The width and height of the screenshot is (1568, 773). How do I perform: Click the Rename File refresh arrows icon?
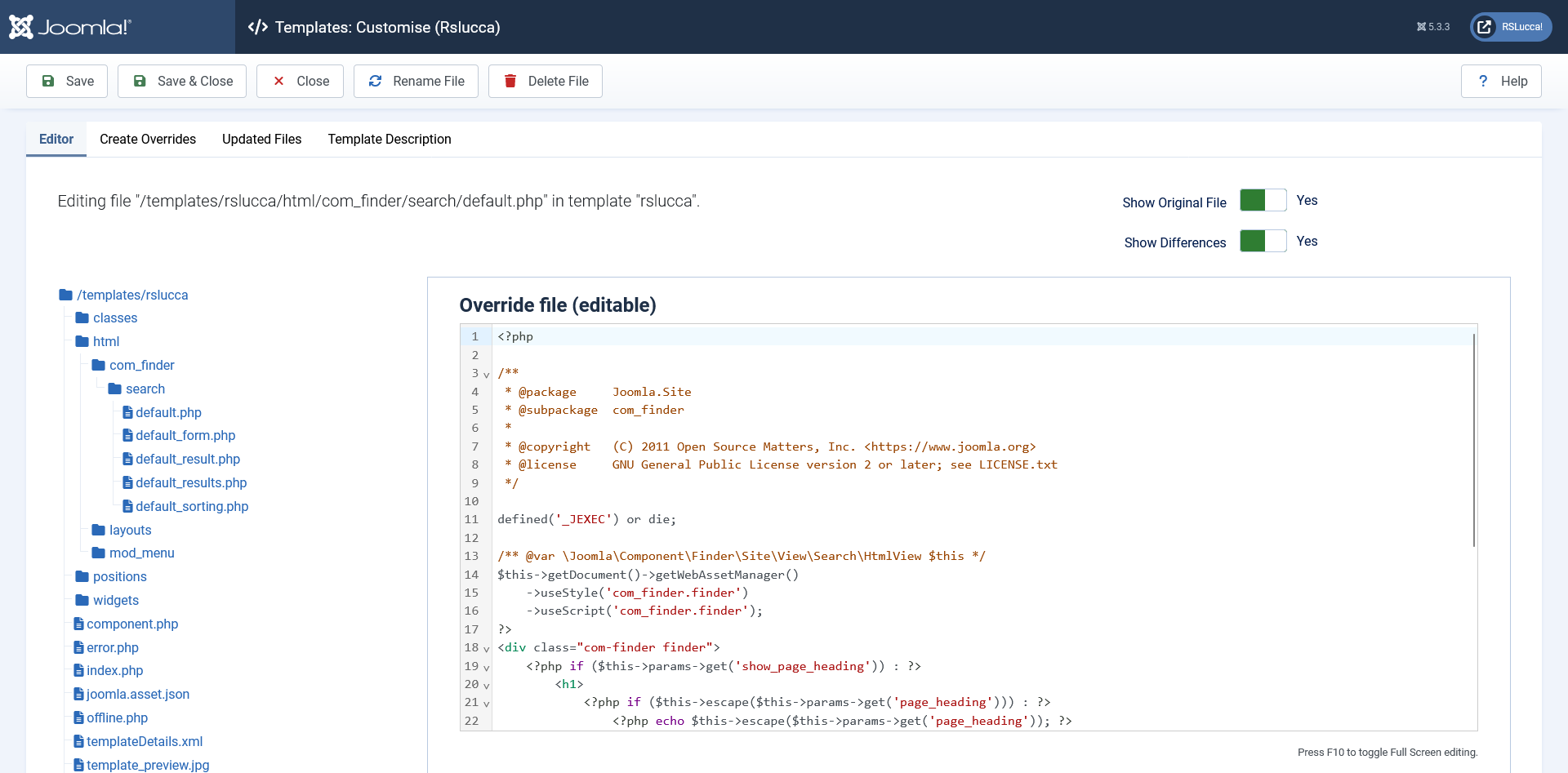pos(376,81)
